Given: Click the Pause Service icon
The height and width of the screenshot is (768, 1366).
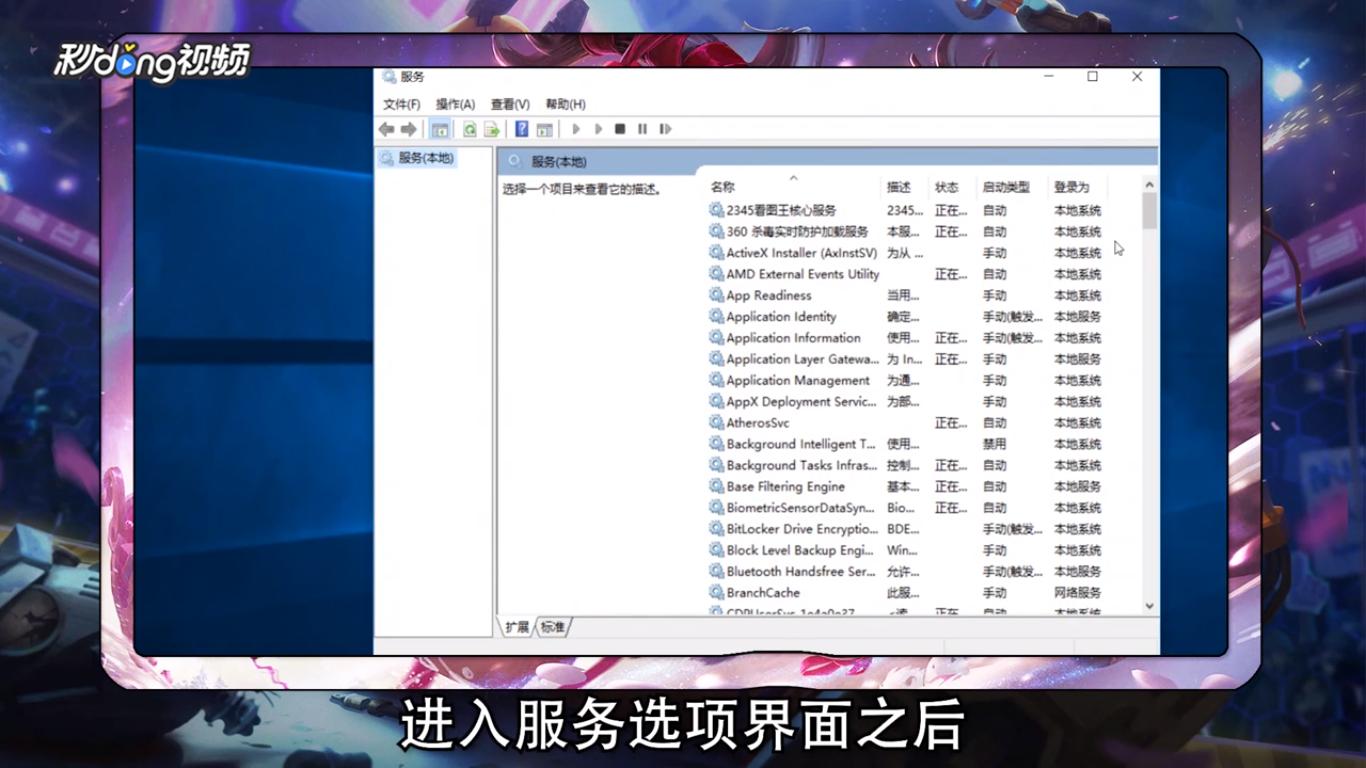Looking at the screenshot, I should [x=642, y=128].
